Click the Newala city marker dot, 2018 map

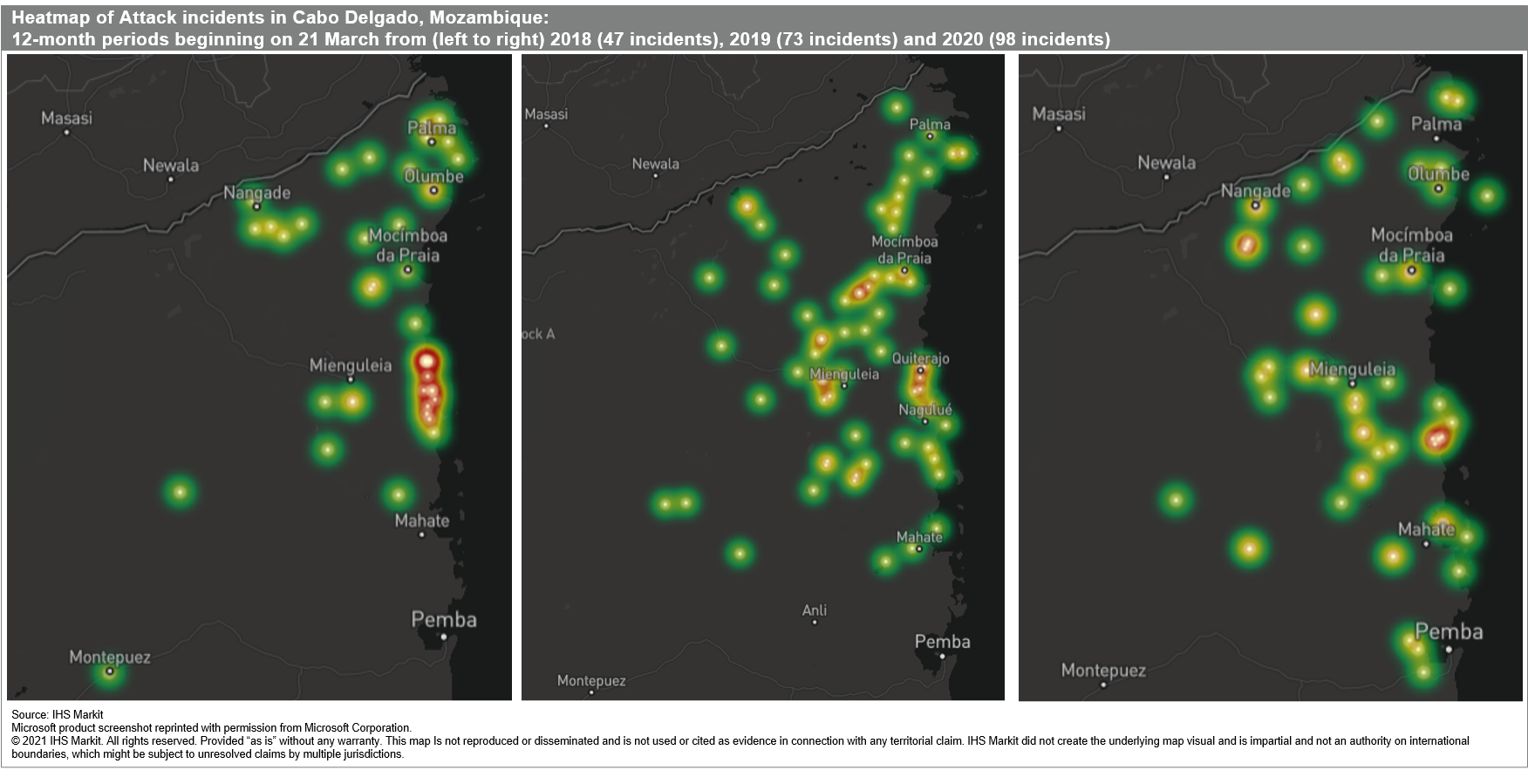click(x=171, y=180)
